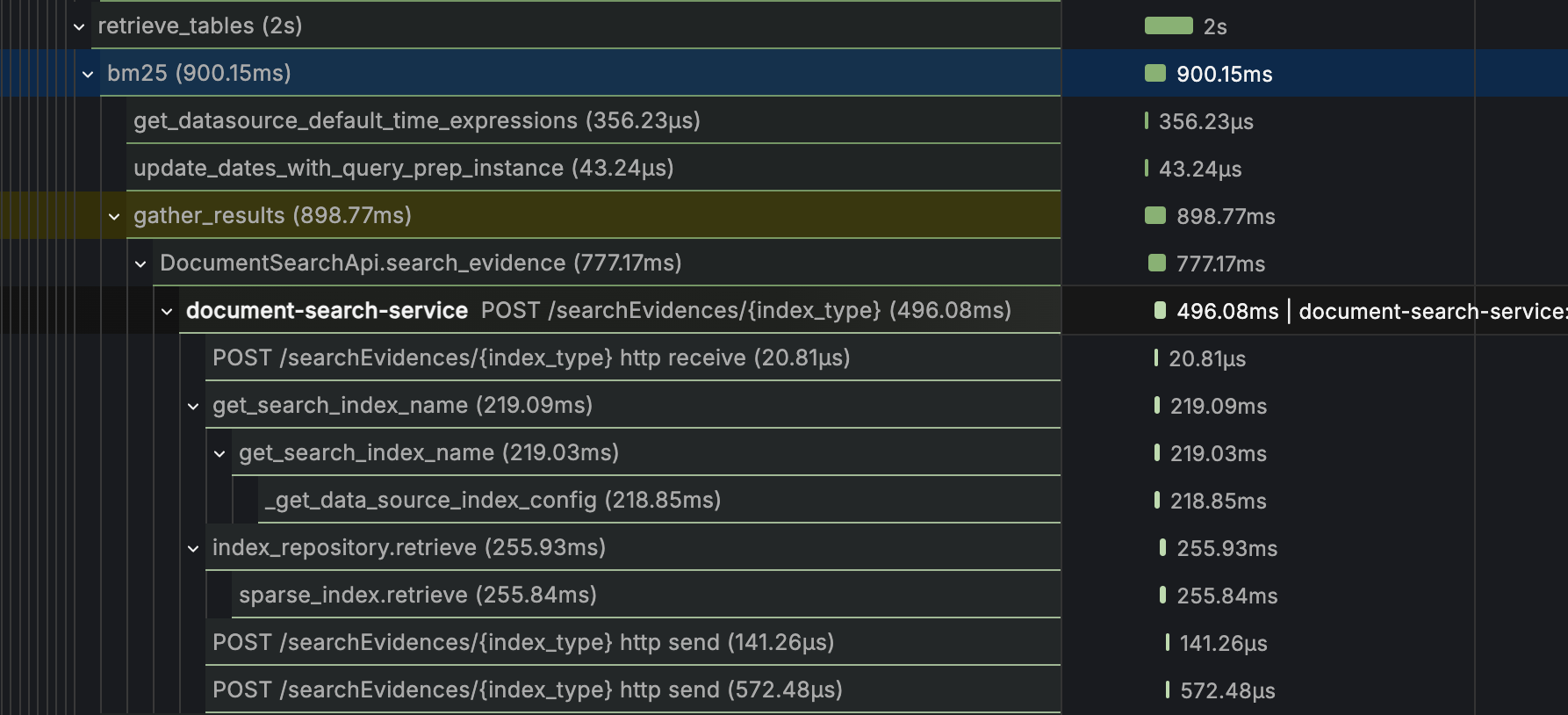Collapse DocumentSearchApi.search_evidence chevron
This screenshot has height=715, width=1568.
140,264
